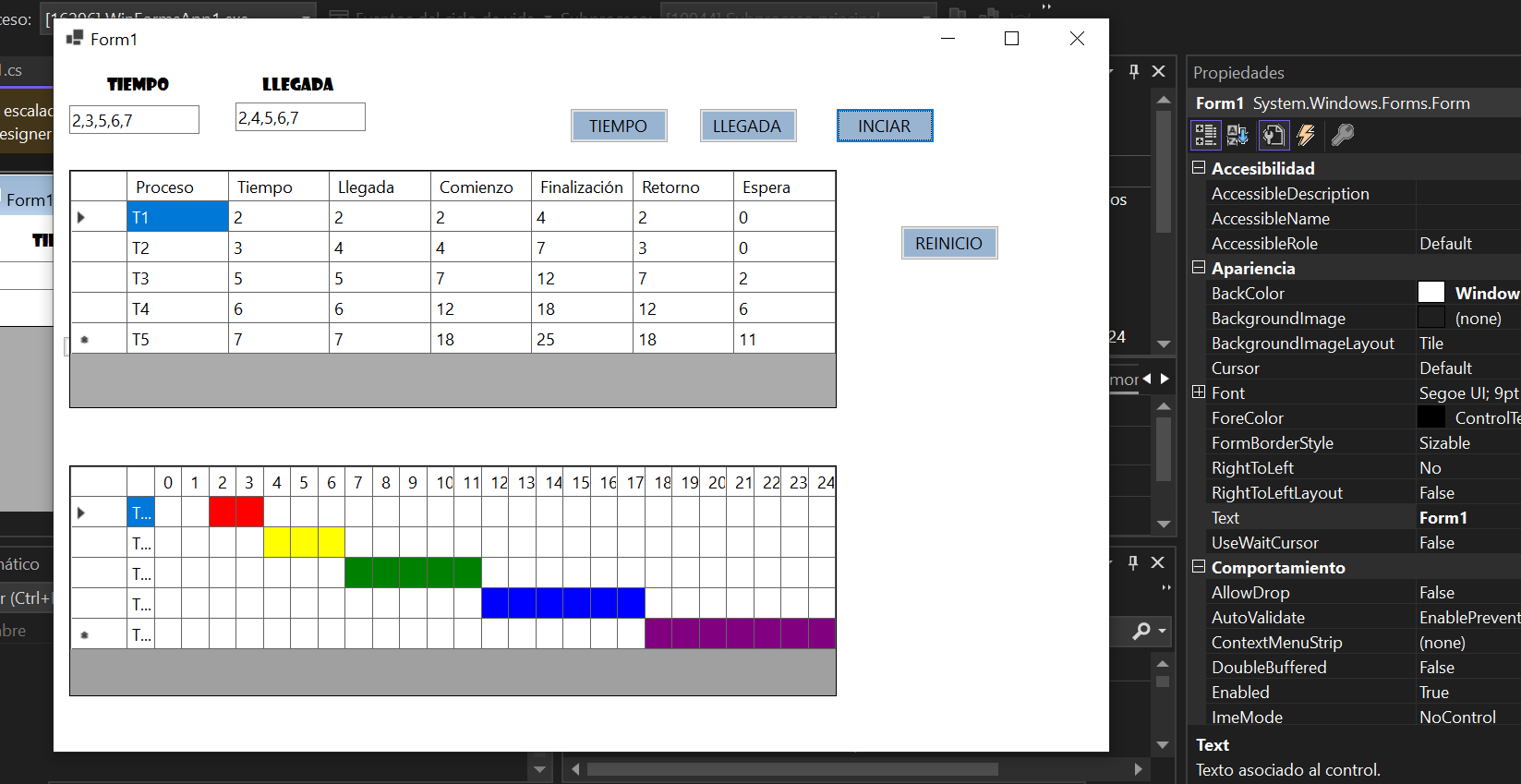Click the Categorized view icon in Propiedades
Image resolution: width=1521 pixels, height=784 pixels.
click(x=1206, y=135)
